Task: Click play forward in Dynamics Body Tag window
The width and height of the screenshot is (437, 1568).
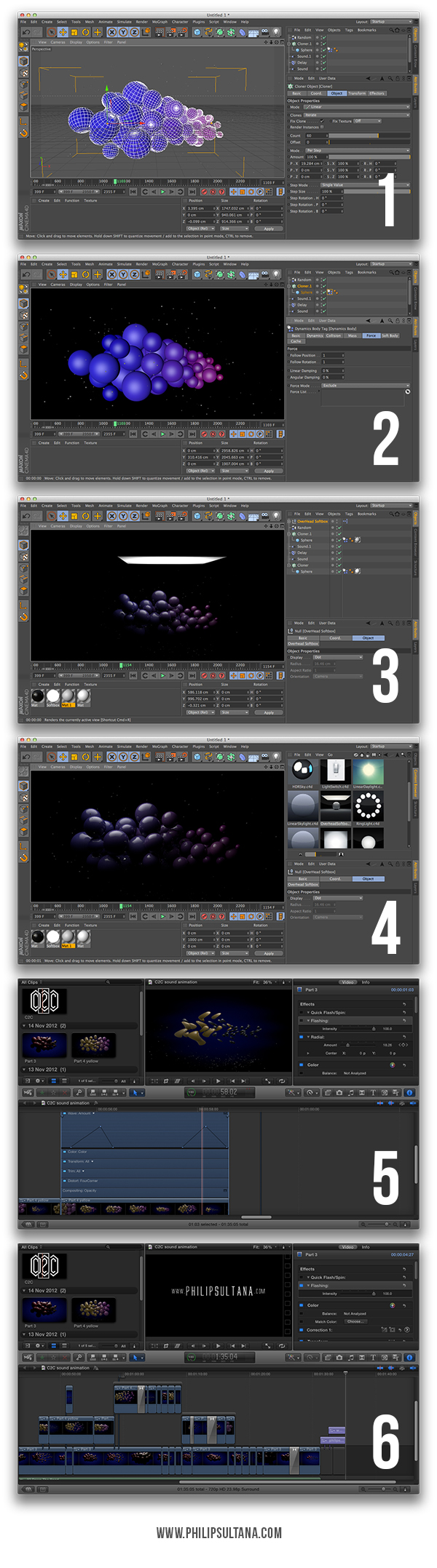Action: tap(162, 434)
